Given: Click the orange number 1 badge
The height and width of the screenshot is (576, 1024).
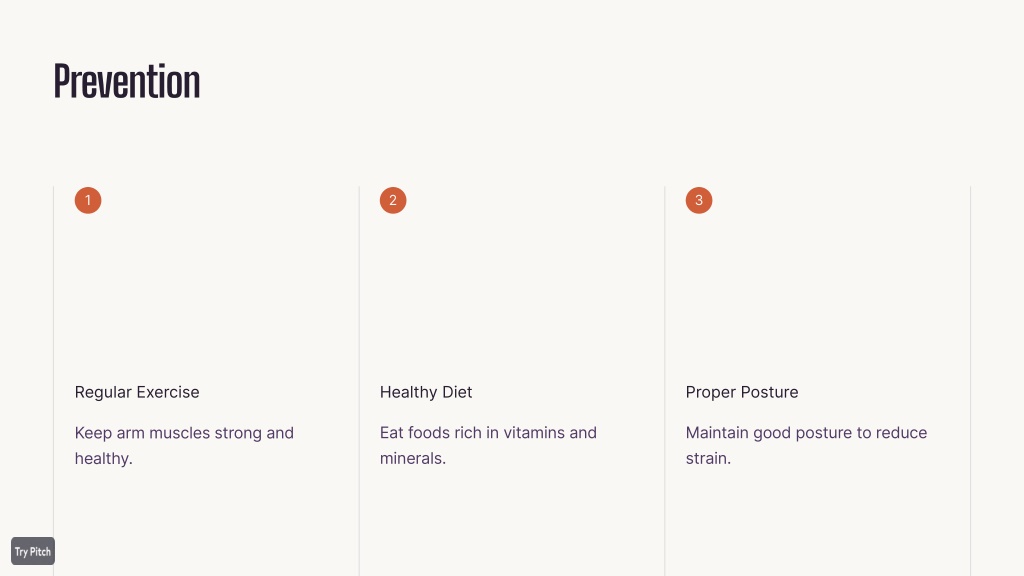Looking at the screenshot, I should [x=88, y=200].
